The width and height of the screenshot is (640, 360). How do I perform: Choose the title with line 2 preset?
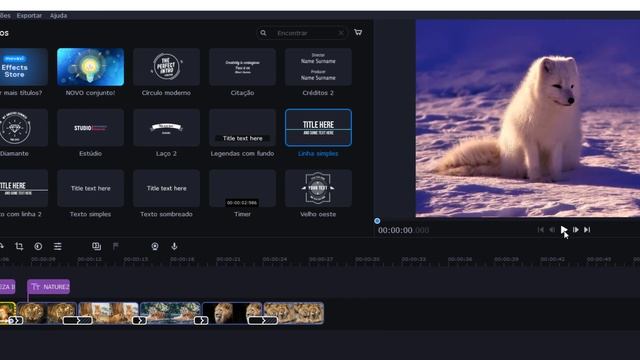click(x=24, y=188)
